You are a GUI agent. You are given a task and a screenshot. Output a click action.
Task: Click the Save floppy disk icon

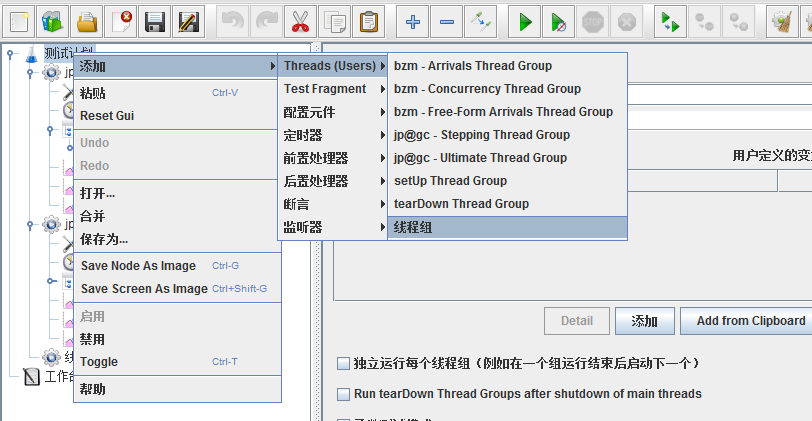click(154, 20)
